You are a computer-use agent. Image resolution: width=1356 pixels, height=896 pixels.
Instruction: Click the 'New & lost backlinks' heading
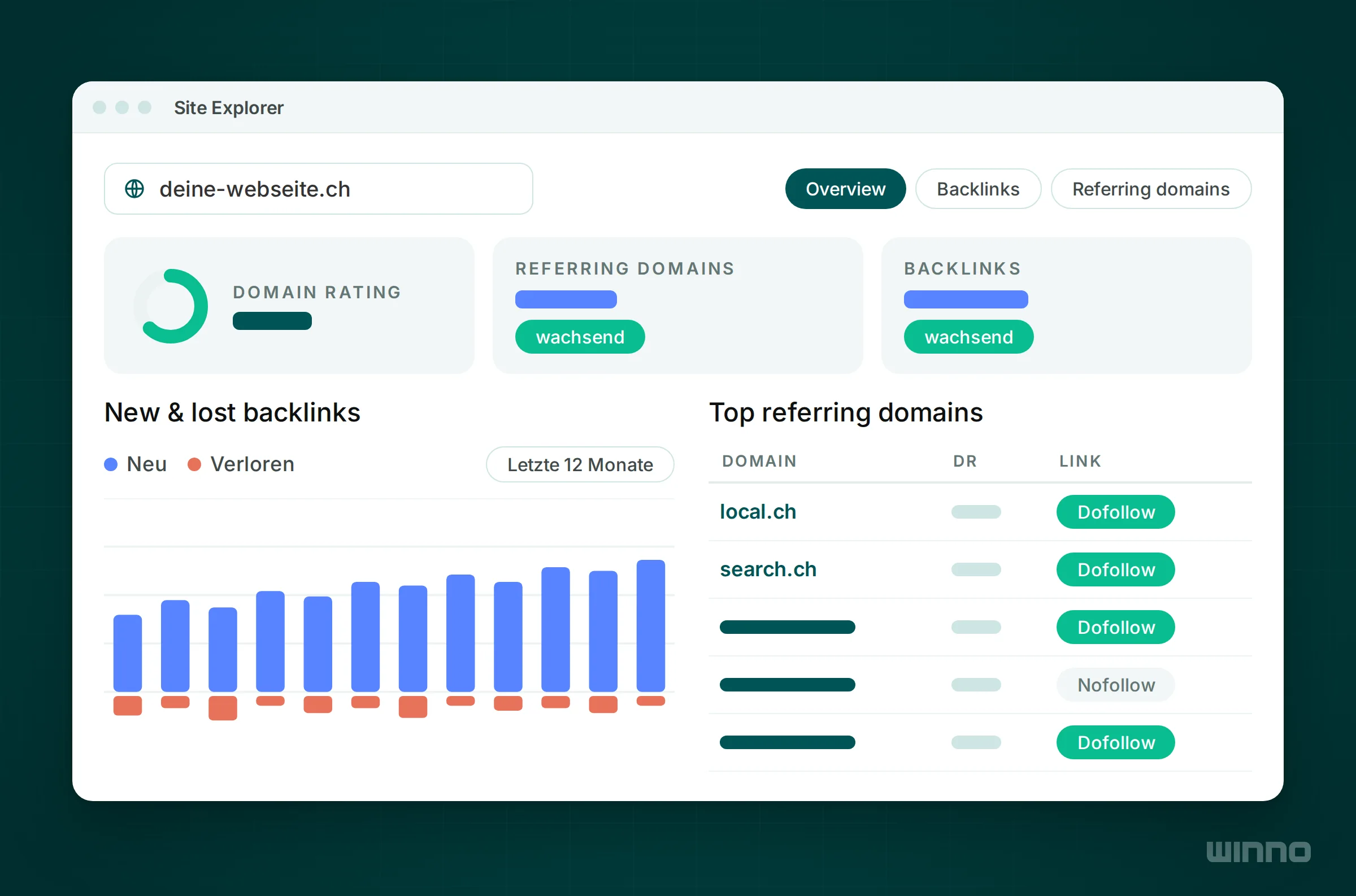[232, 412]
